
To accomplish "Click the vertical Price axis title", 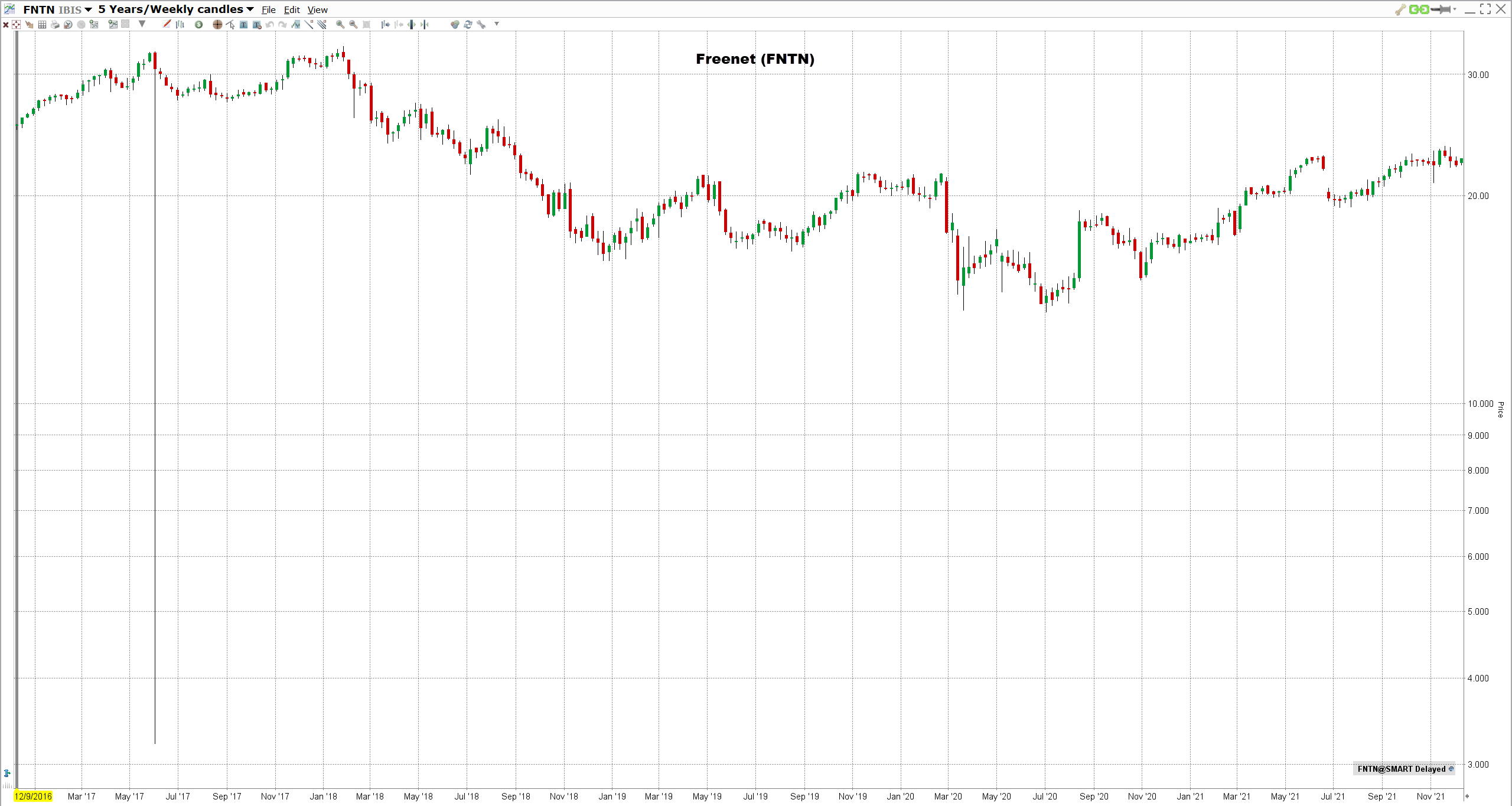I will pyautogui.click(x=1500, y=409).
